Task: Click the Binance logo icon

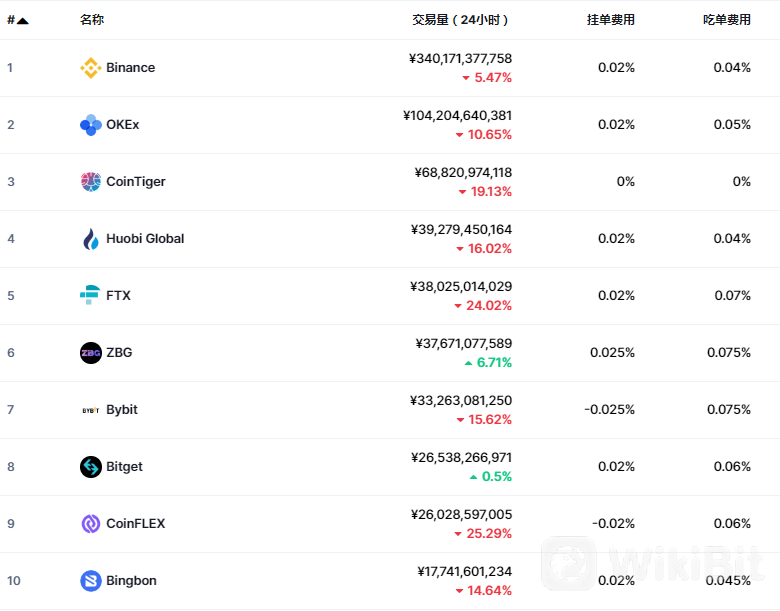Action: point(90,68)
